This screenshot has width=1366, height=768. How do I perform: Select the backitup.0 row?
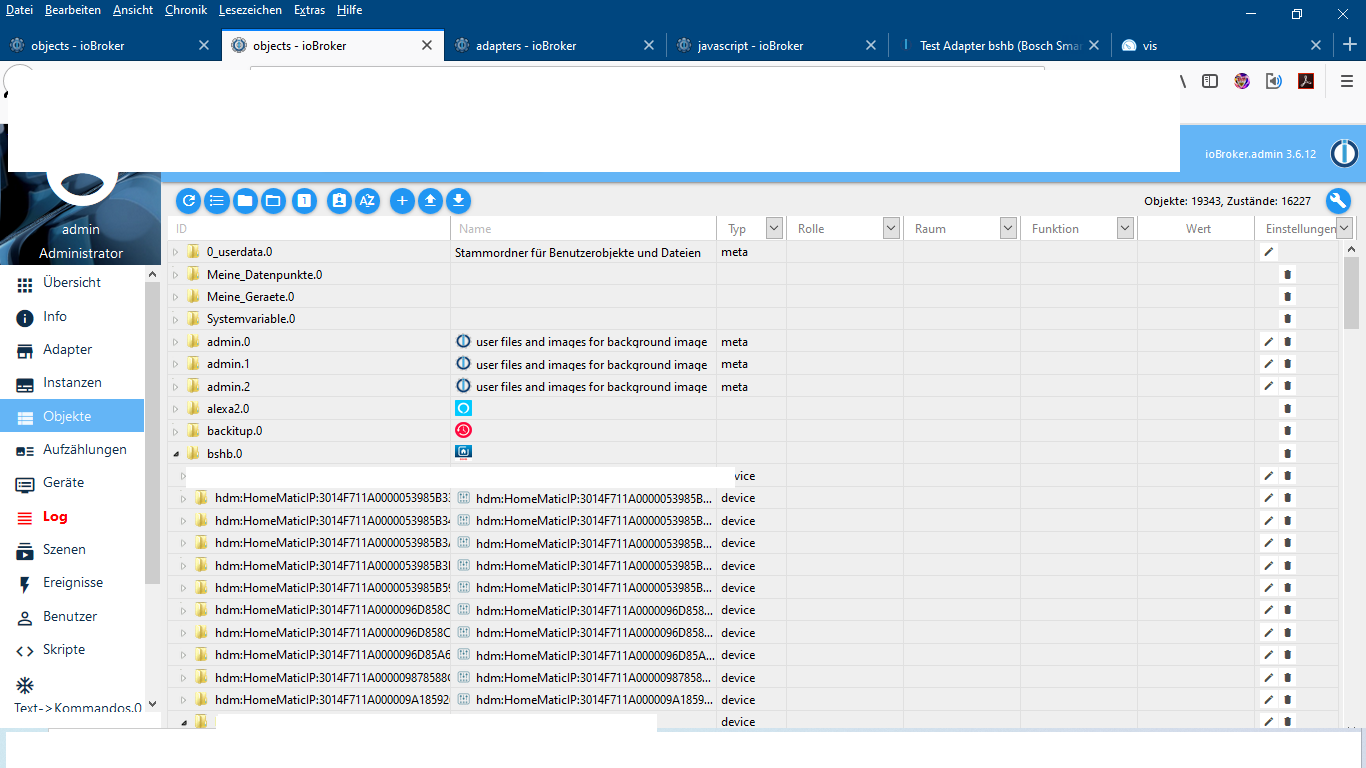point(752,431)
